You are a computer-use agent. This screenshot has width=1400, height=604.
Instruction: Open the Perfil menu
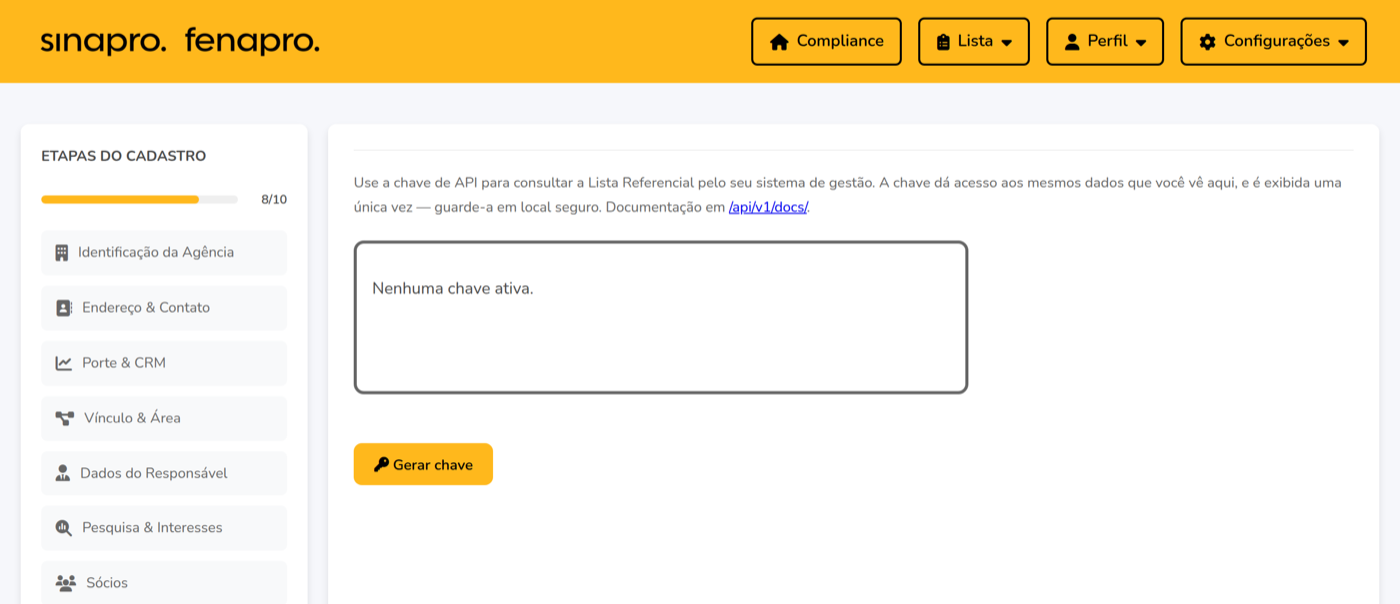click(1105, 42)
